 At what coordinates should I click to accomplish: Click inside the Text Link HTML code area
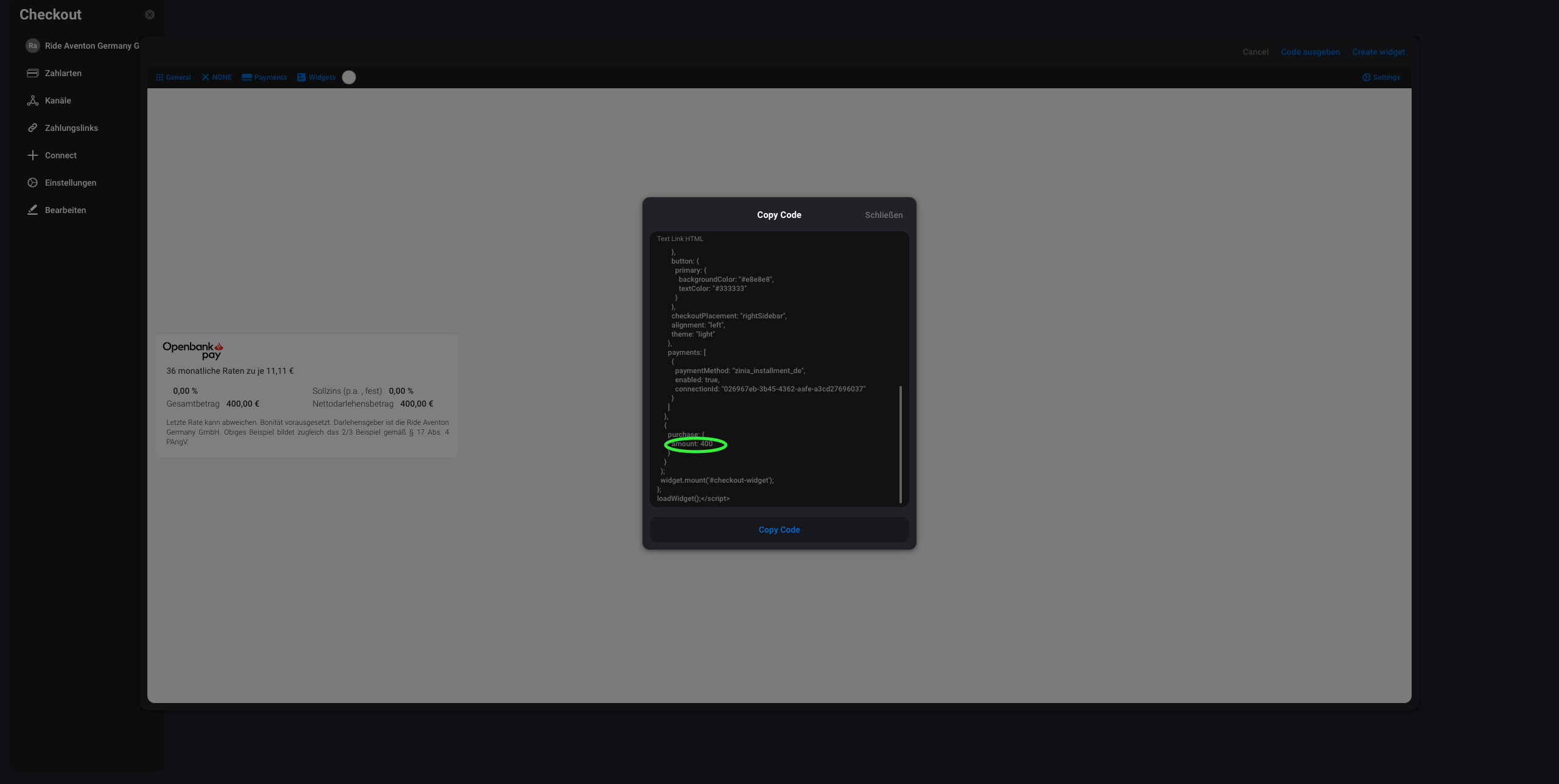click(x=779, y=369)
